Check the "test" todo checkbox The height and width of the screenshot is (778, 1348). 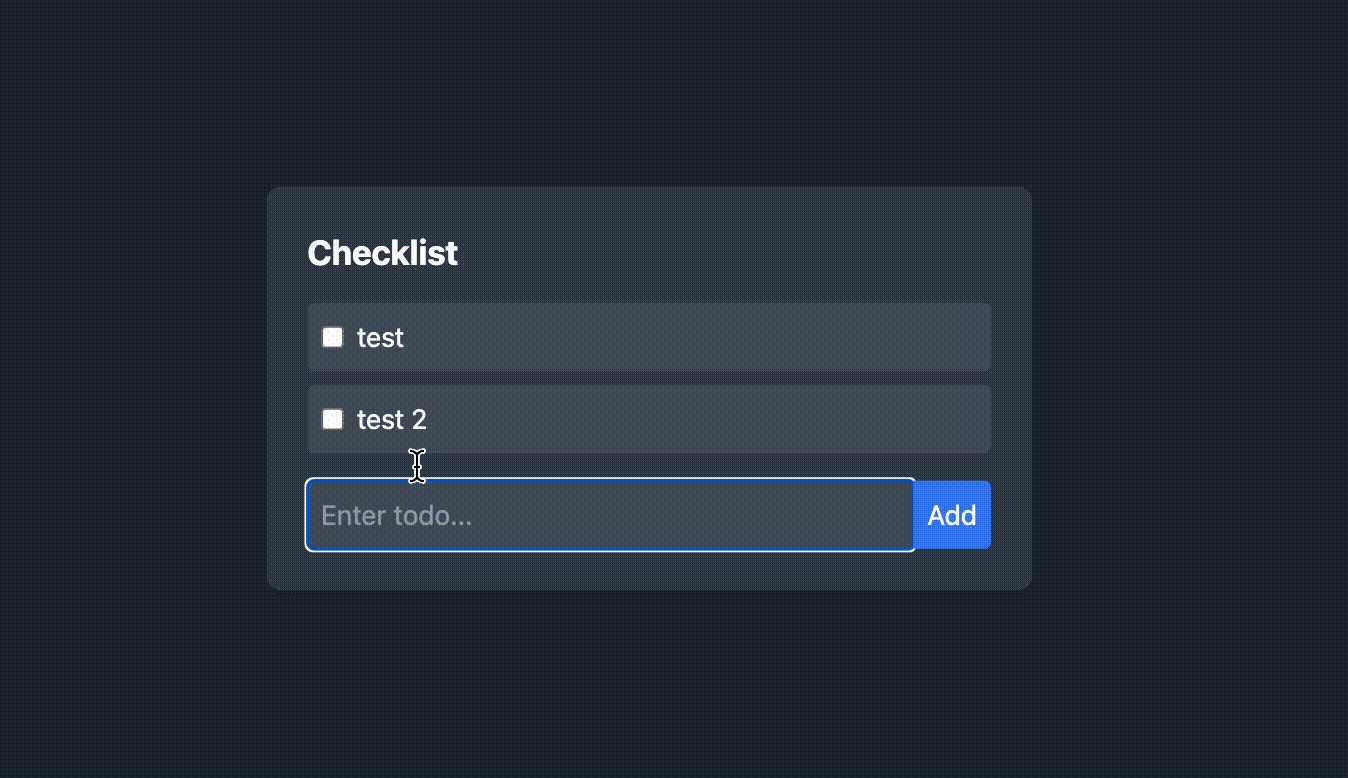coord(333,337)
